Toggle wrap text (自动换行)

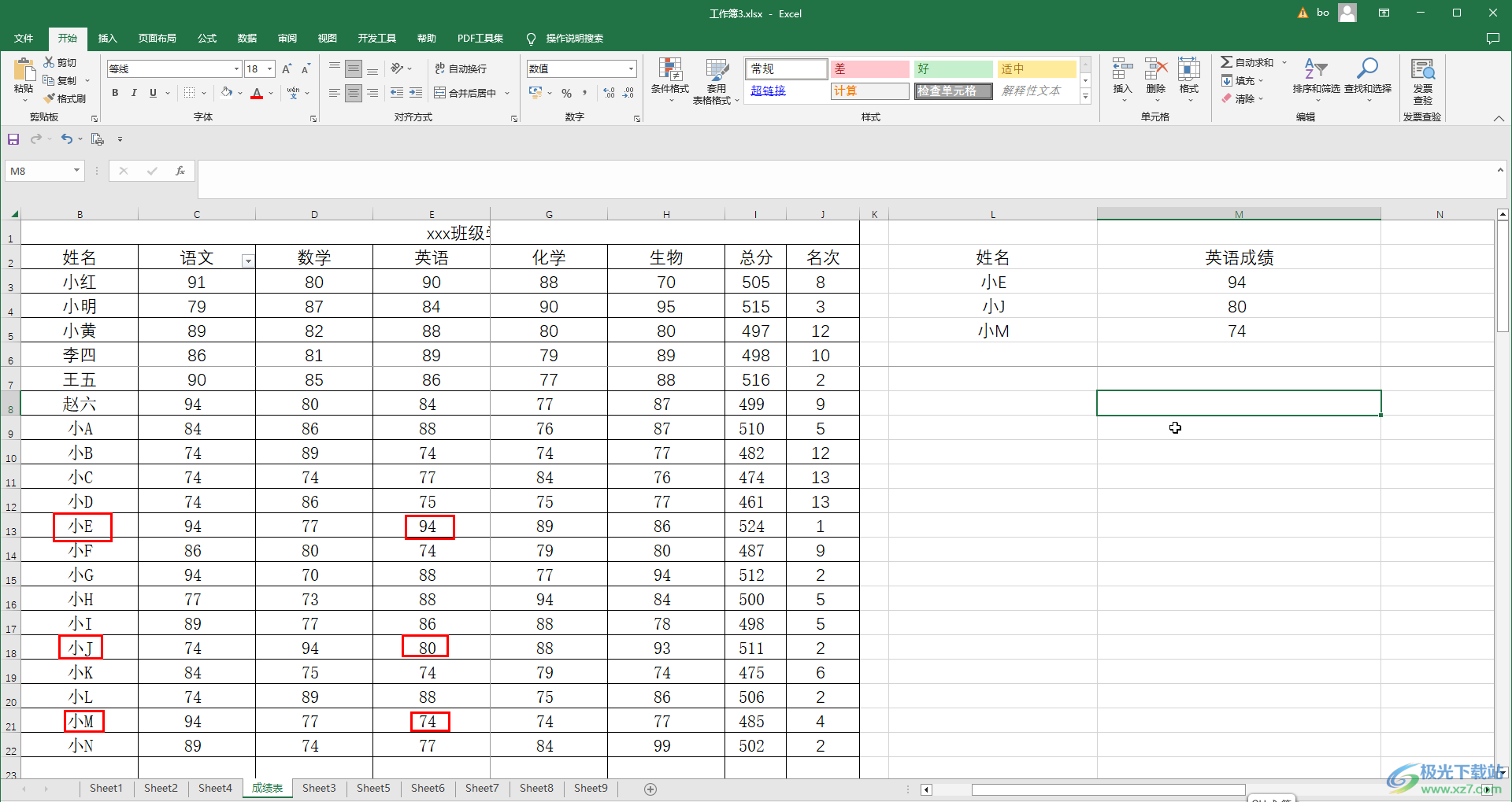461,68
